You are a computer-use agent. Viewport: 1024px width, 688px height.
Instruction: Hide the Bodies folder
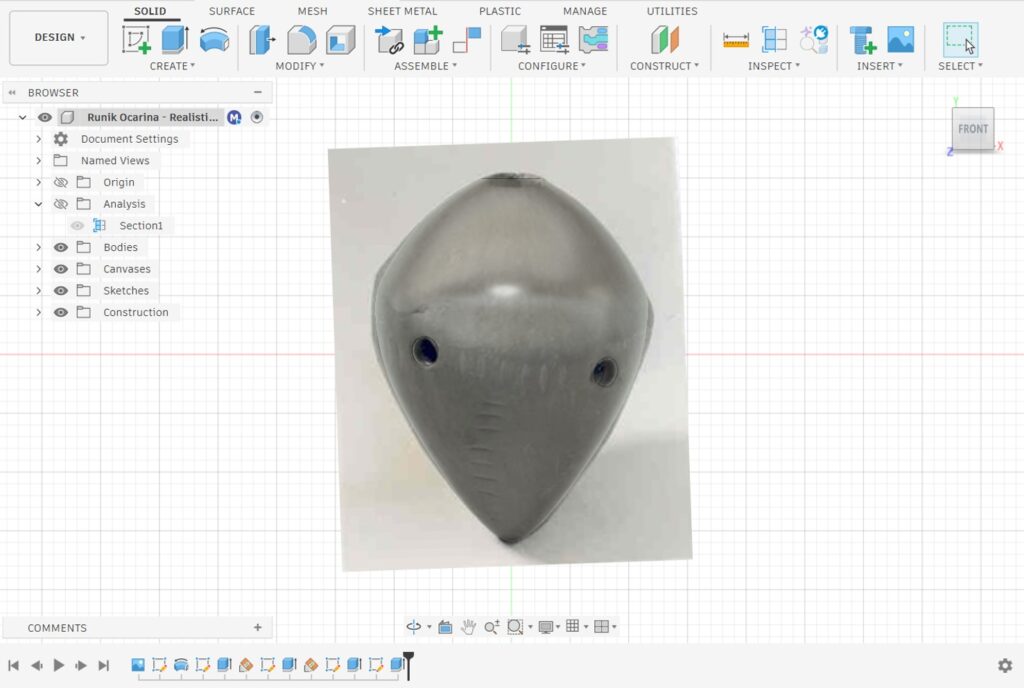point(61,247)
